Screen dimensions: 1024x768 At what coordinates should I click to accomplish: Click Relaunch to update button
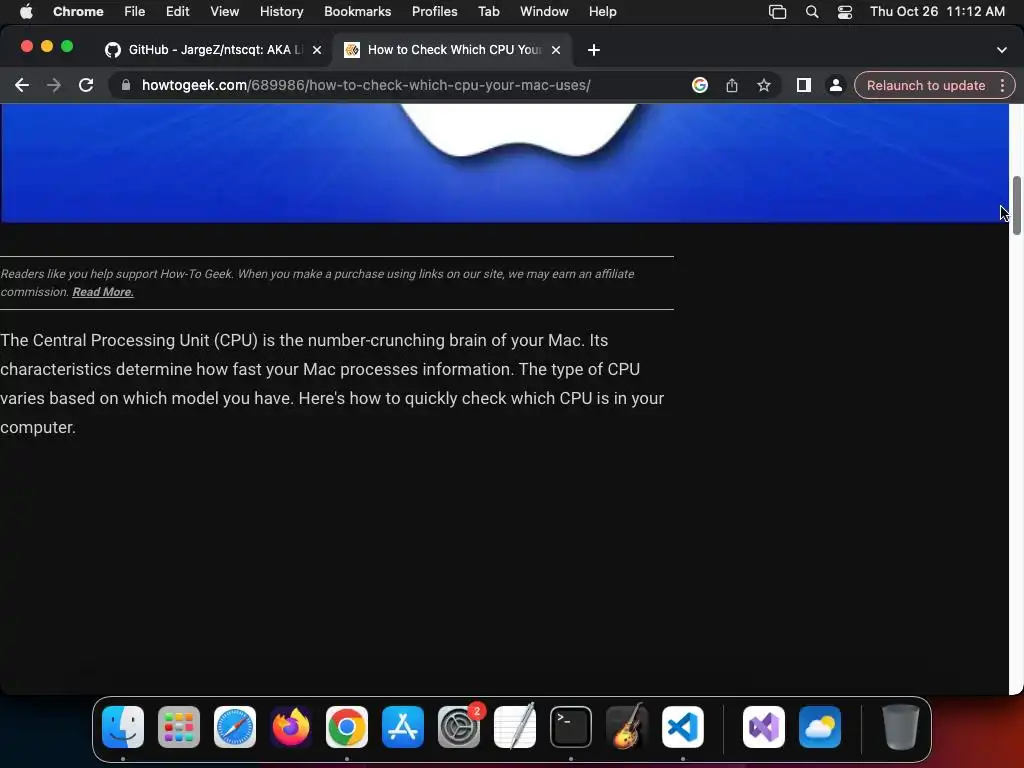coord(925,86)
